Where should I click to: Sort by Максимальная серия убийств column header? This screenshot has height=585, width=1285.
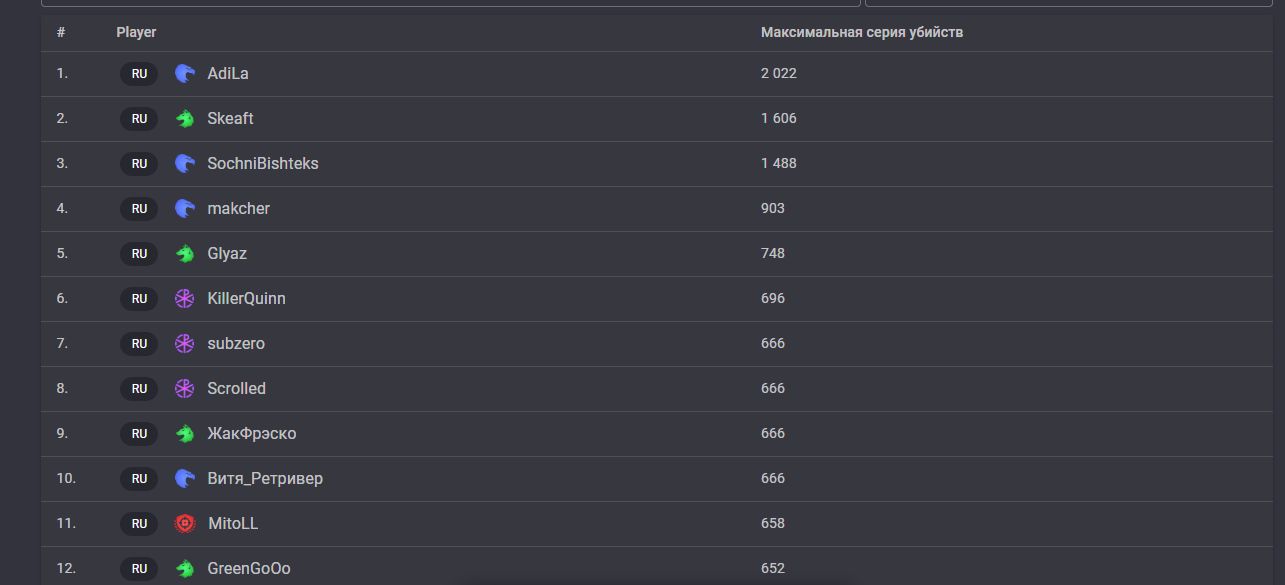(862, 32)
